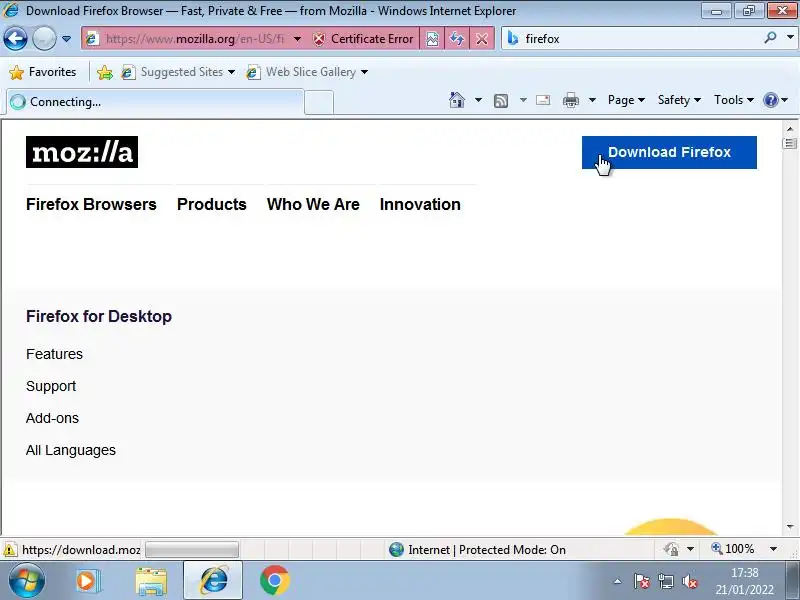Click the Read Mail icon
Screen dimensions: 800x600
[x=543, y=100]
